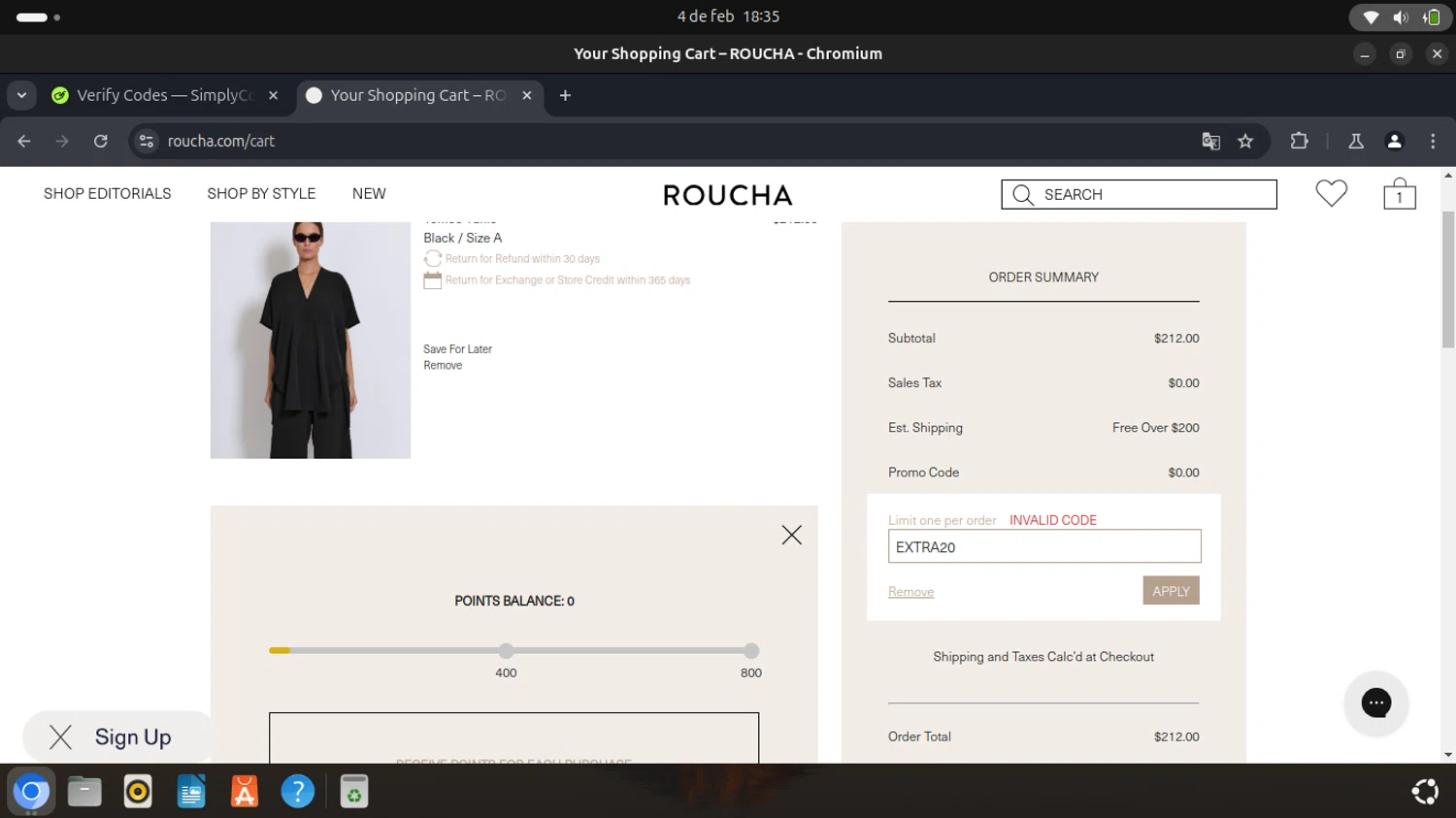The image size is (1456, 818).
Task: Expand the tab search dropdown
Action: point(21,95)
